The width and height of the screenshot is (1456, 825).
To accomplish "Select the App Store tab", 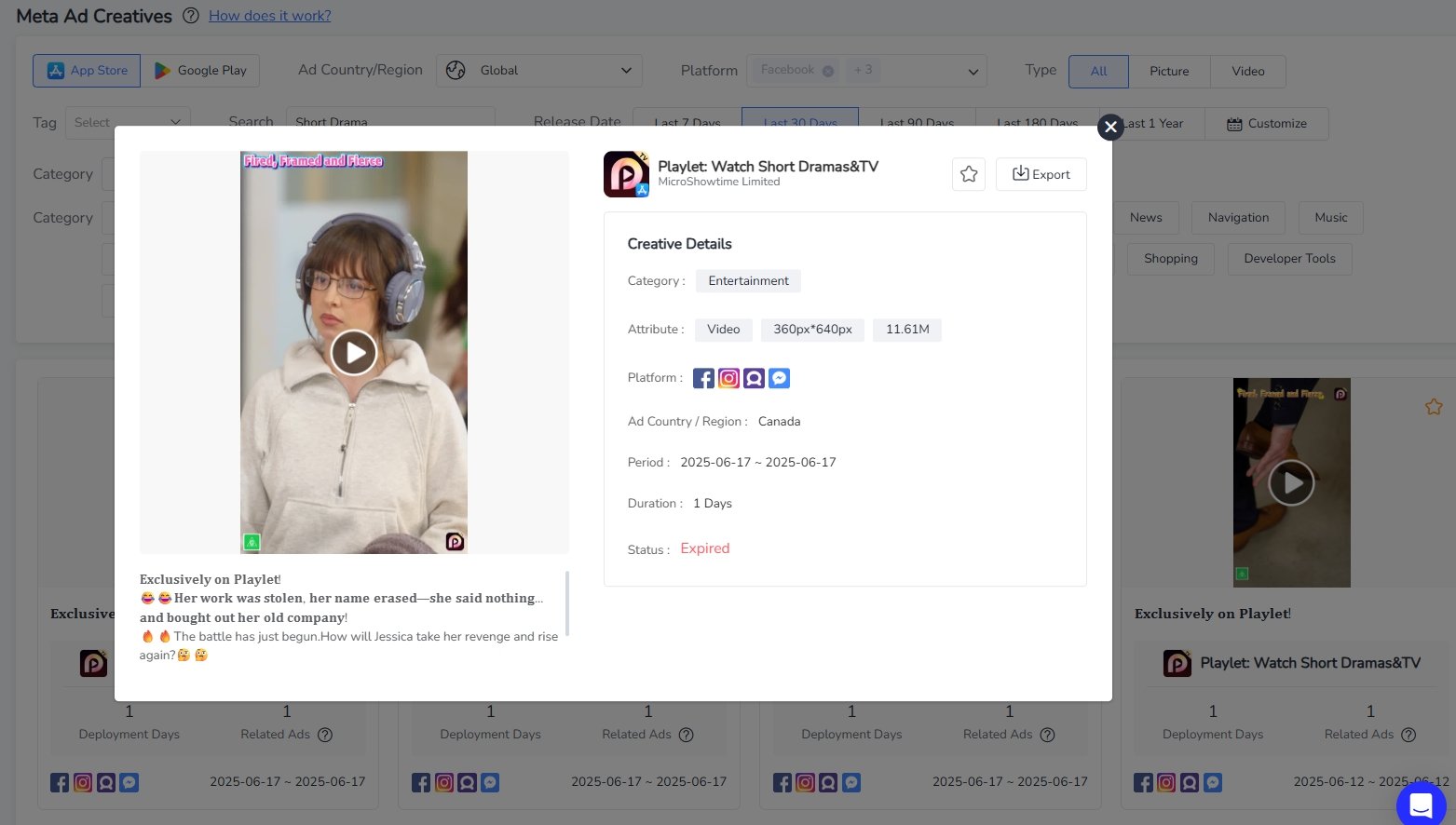I will point(87,71).
